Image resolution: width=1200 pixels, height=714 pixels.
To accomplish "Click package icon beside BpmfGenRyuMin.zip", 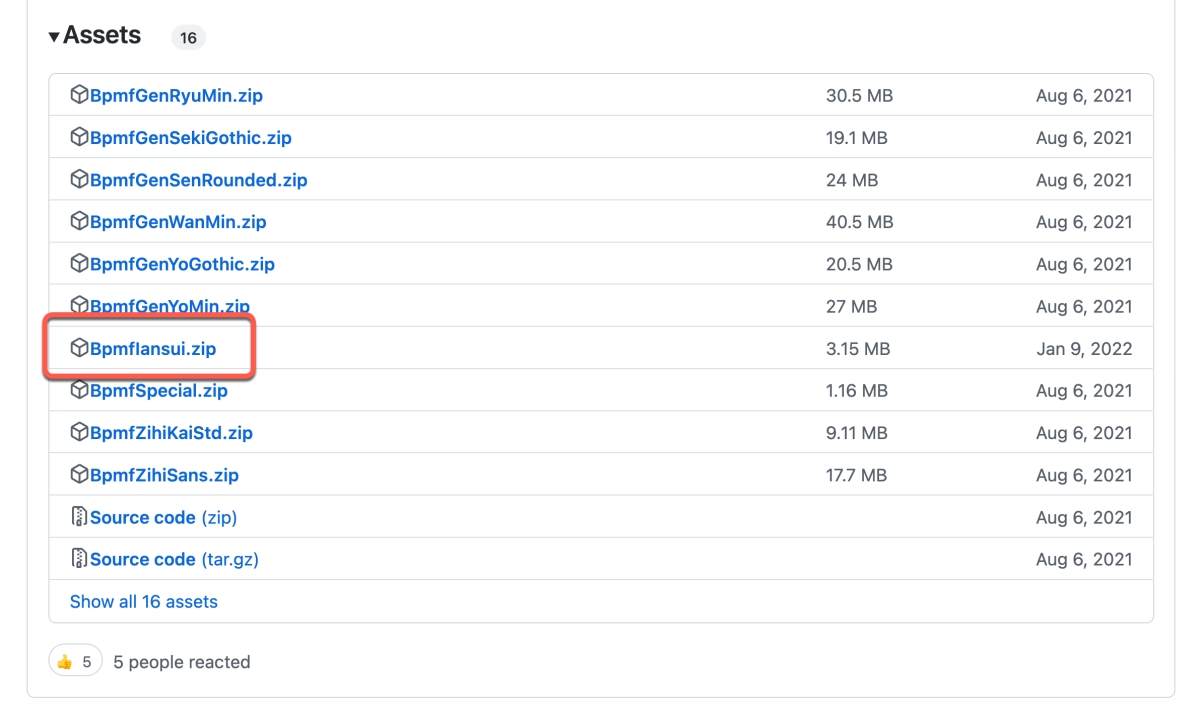I will (79, 96).
